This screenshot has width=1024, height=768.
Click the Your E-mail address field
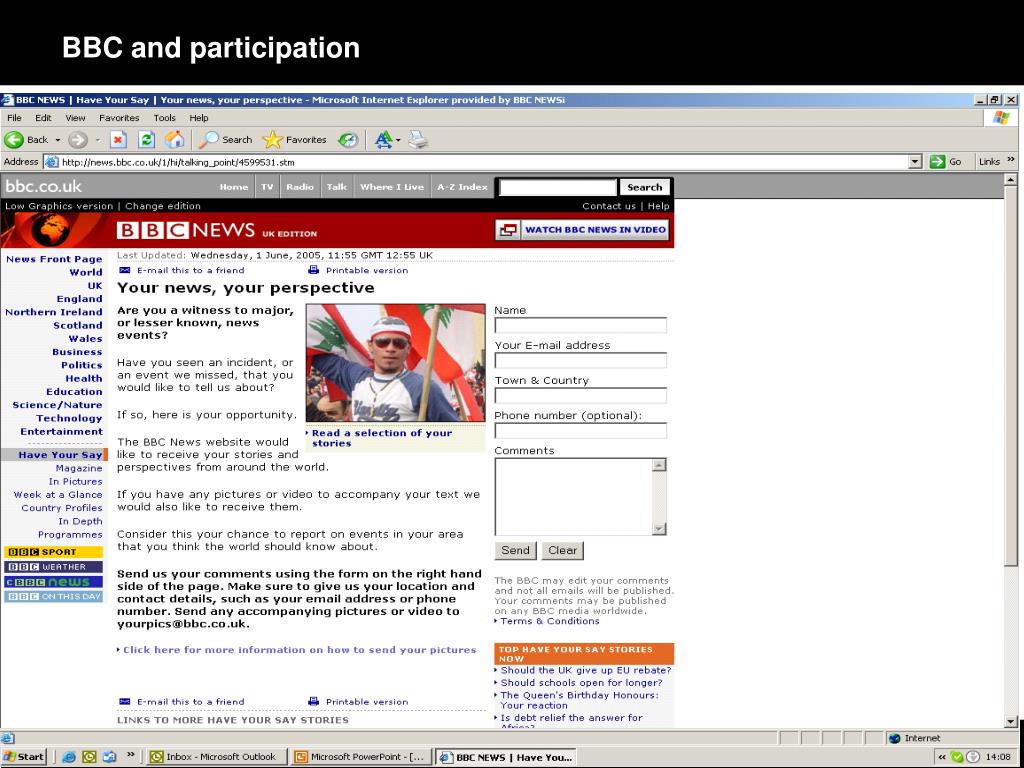581,360
